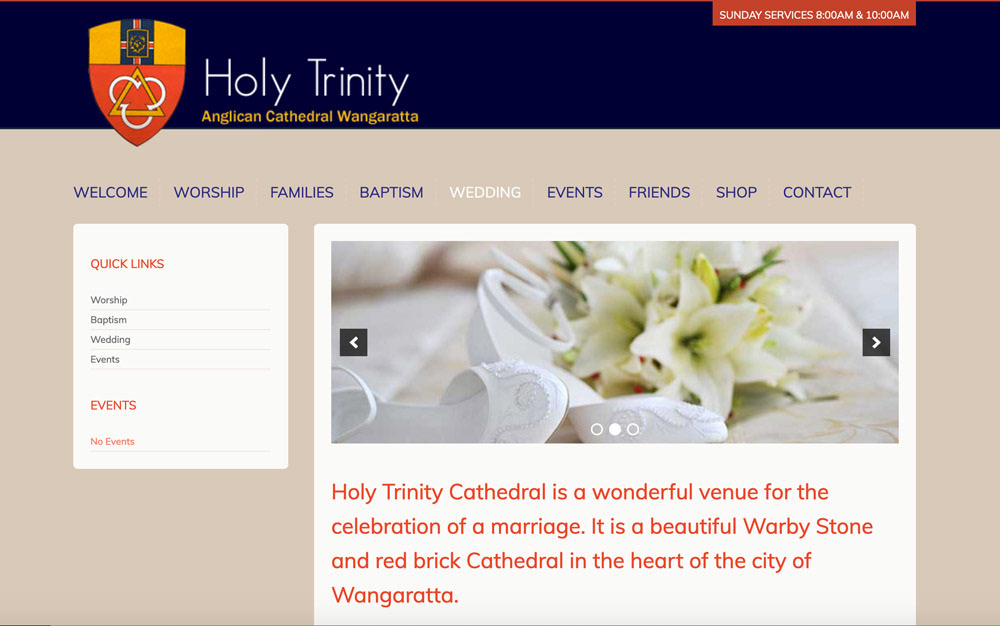This screenshot has width=1000, height=626.
Task: Go to the Events menu page
Action: (x=574, y=192)
